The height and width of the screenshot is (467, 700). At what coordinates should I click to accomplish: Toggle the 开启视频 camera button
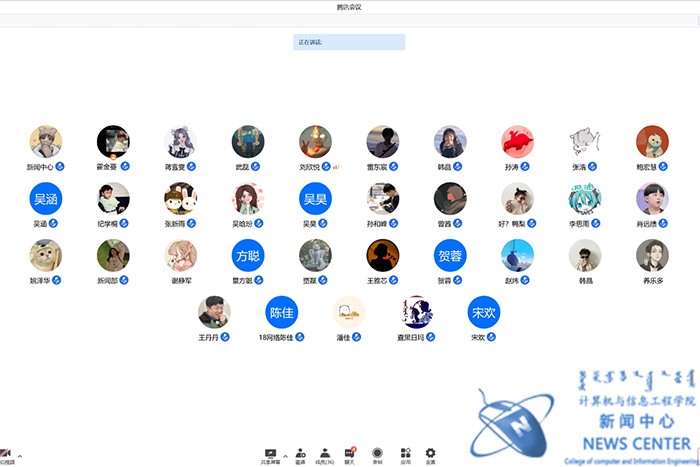[6, 456]
